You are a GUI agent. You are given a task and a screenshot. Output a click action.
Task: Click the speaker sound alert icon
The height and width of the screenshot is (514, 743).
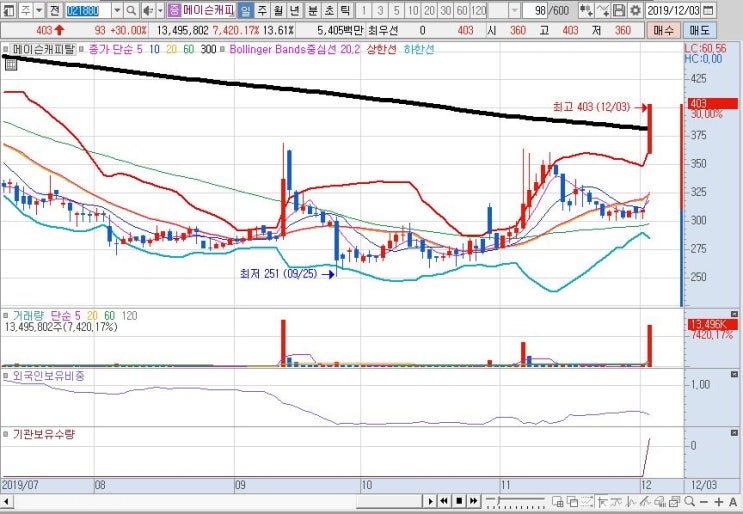148,10
